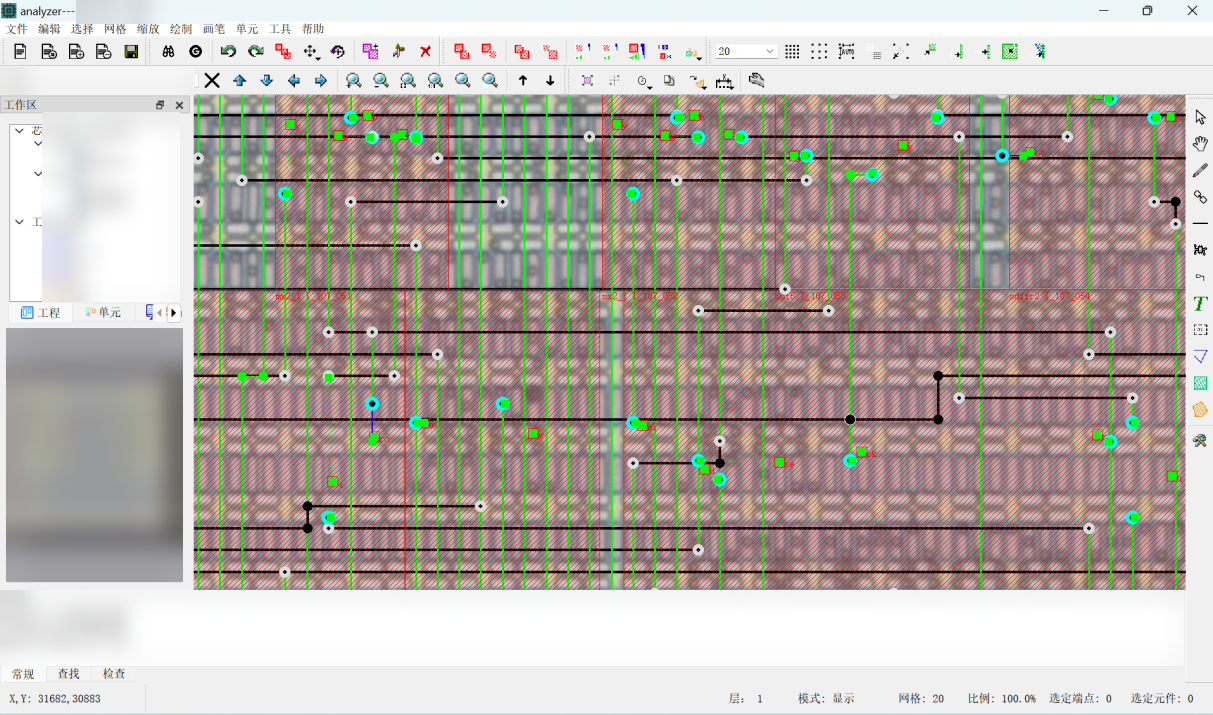Select the pencil draw tool
This screenshot has height=715, width=1213.
point(1200,171)
